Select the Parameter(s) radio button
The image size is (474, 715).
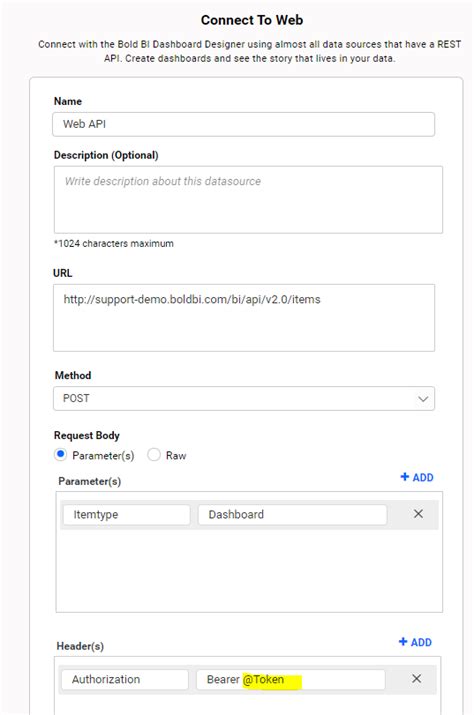point(60,455)
